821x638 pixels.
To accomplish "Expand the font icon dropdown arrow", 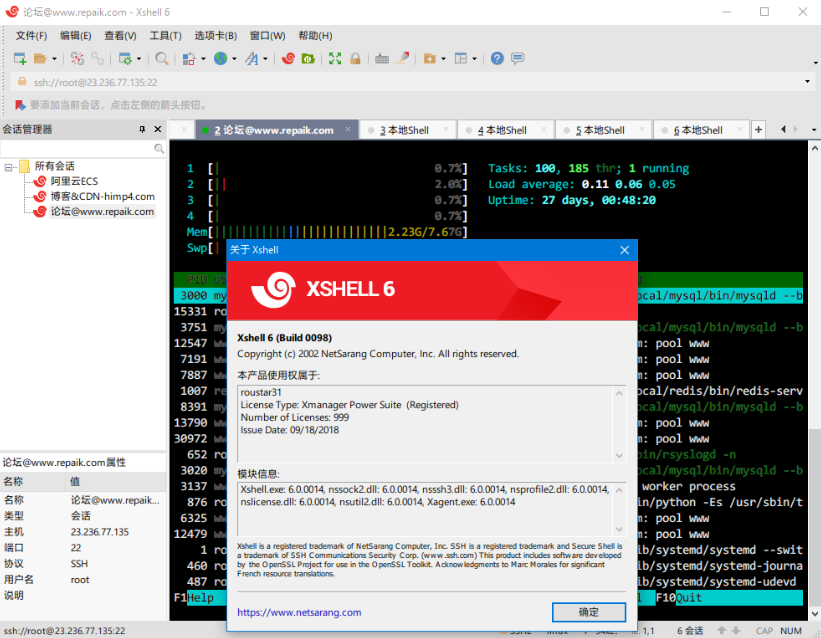I will pyautogui.click(x=265, y=59).
